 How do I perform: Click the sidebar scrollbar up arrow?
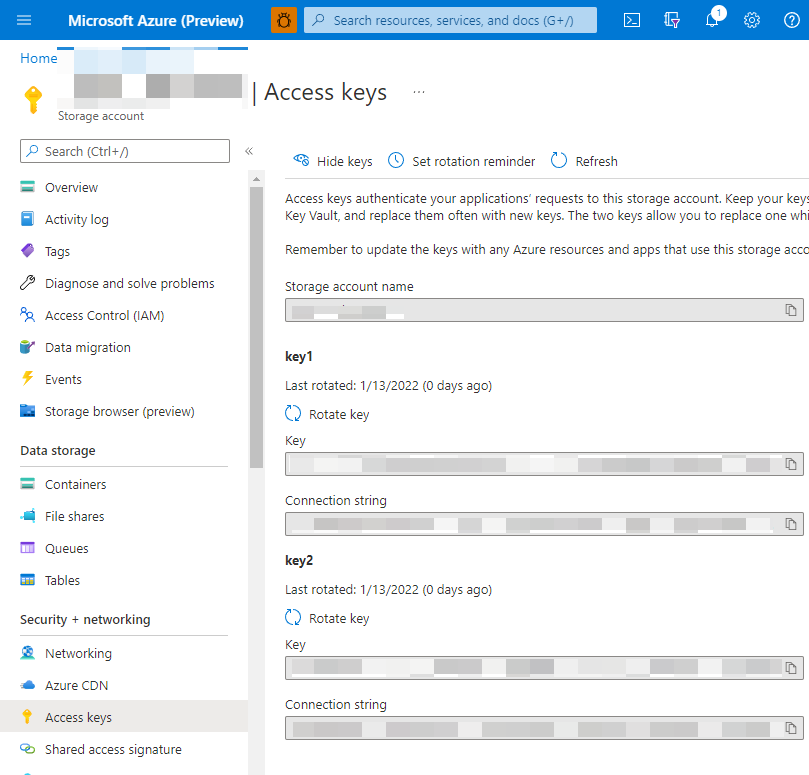pos(256,179)
